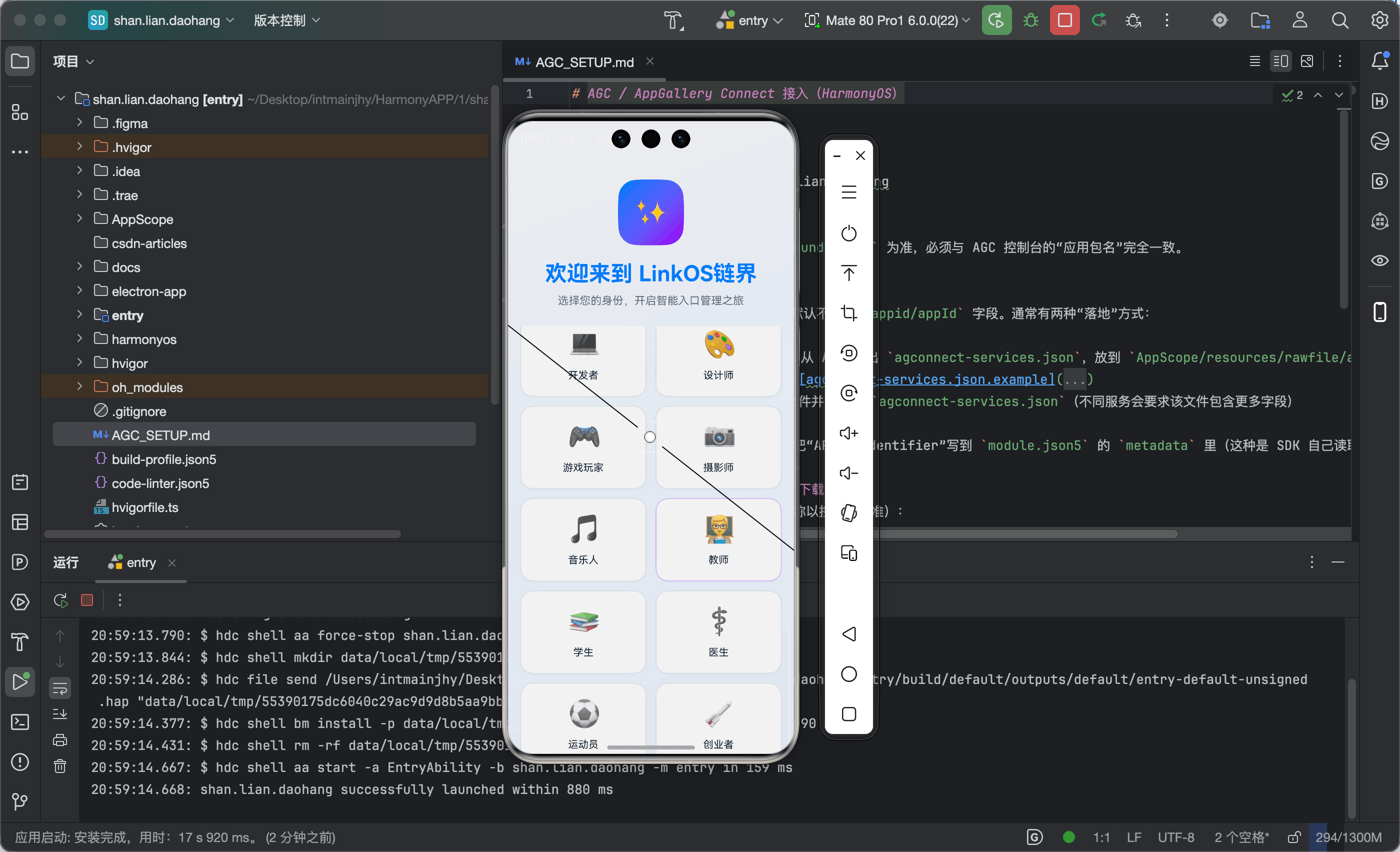Tap the 游戏玩家 role card
The height and width of the screenshot is (852, 1400).
pyautogui.click(x=583, y=447)
